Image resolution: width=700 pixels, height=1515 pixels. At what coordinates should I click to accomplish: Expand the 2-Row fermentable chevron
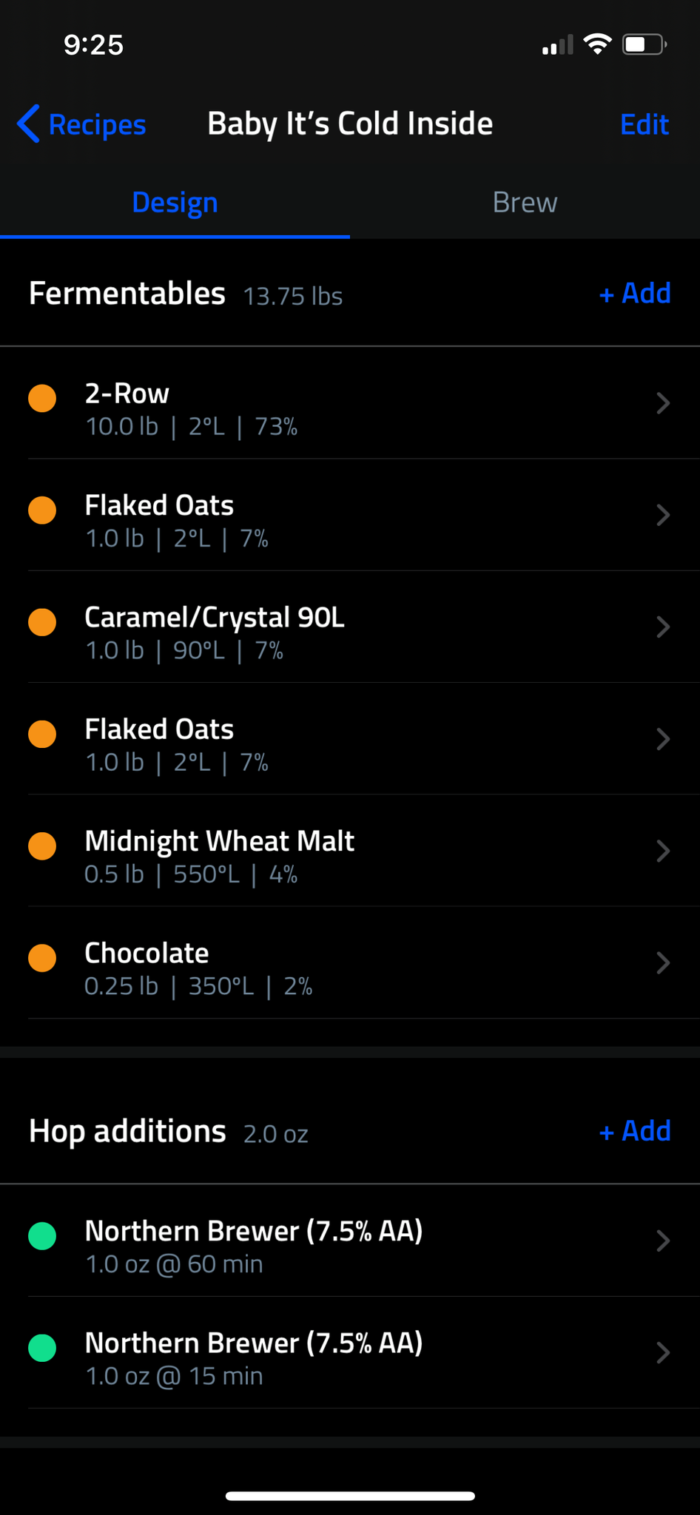[662, 403]
